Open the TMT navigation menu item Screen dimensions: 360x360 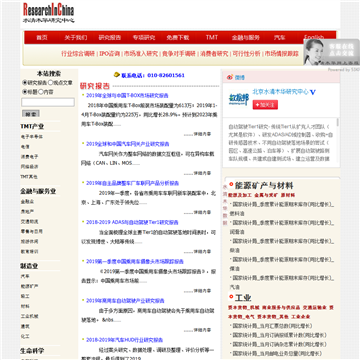(212, 37)
